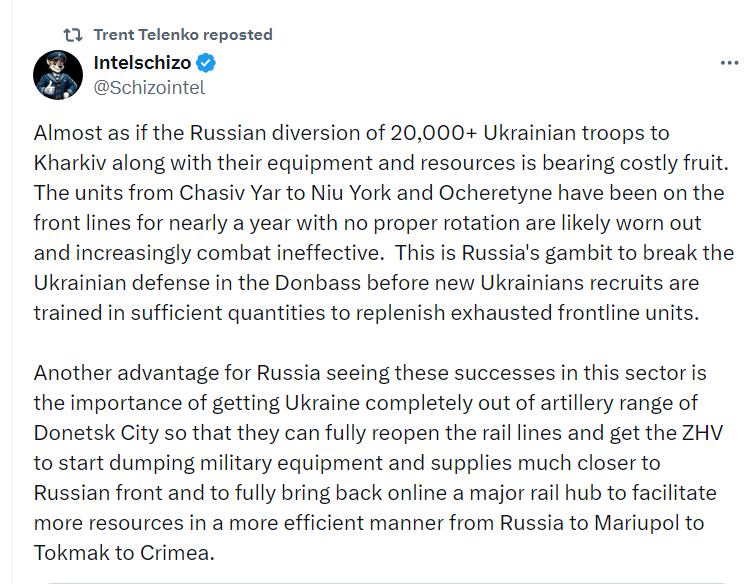Click the word Crimea ending the post
This screenshot has height=584, width=755.
click(177, 553)
